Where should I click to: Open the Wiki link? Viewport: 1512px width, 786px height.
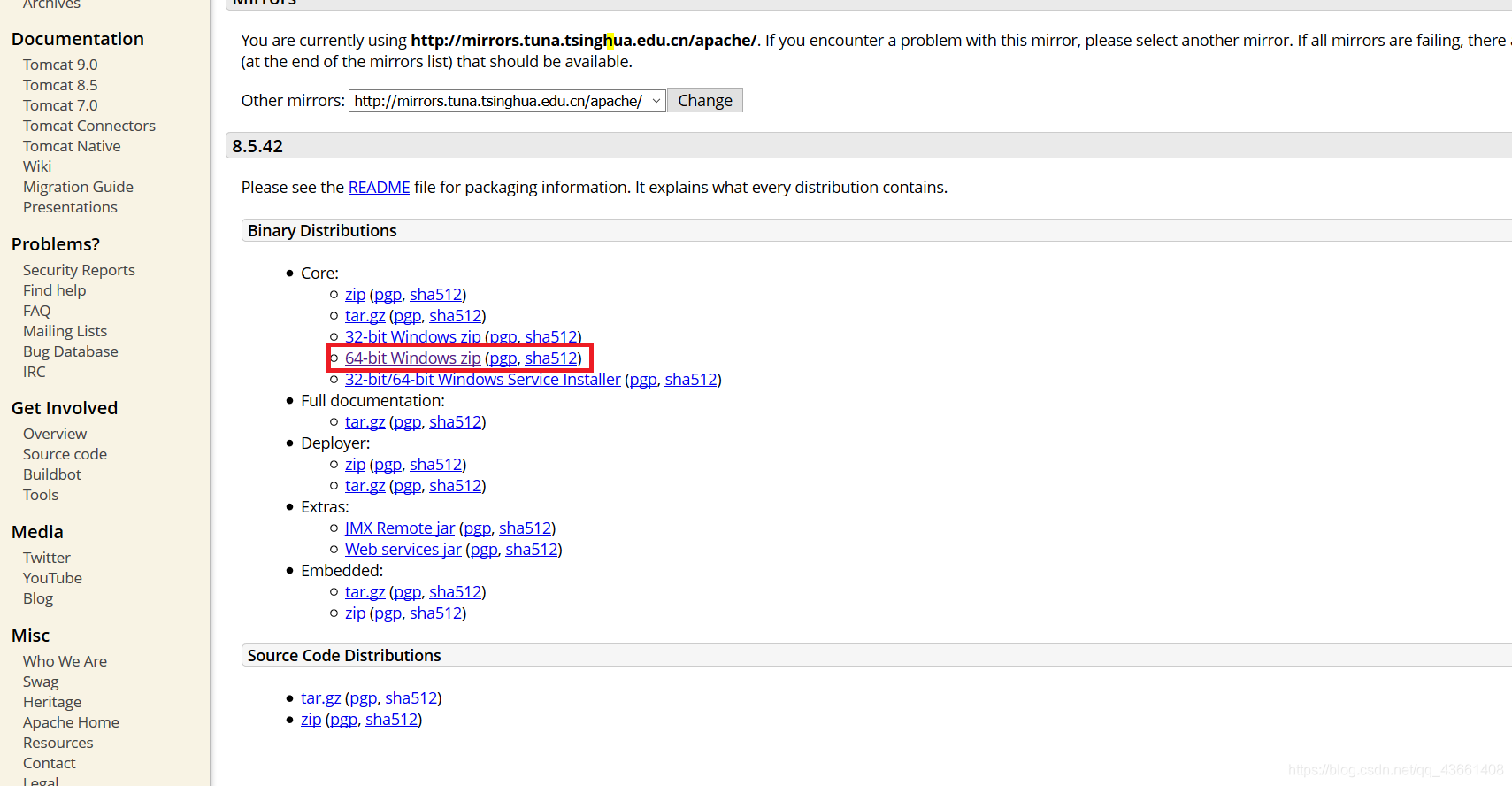pos(37,166)
